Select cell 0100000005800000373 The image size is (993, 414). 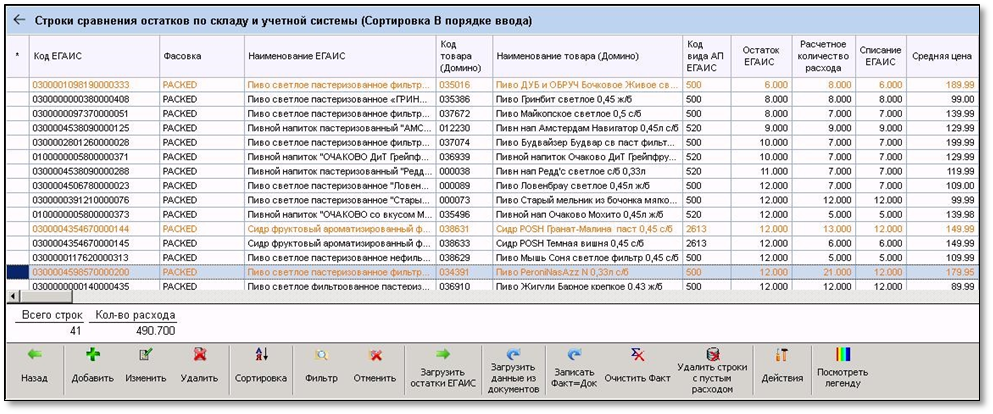[94, 214]
